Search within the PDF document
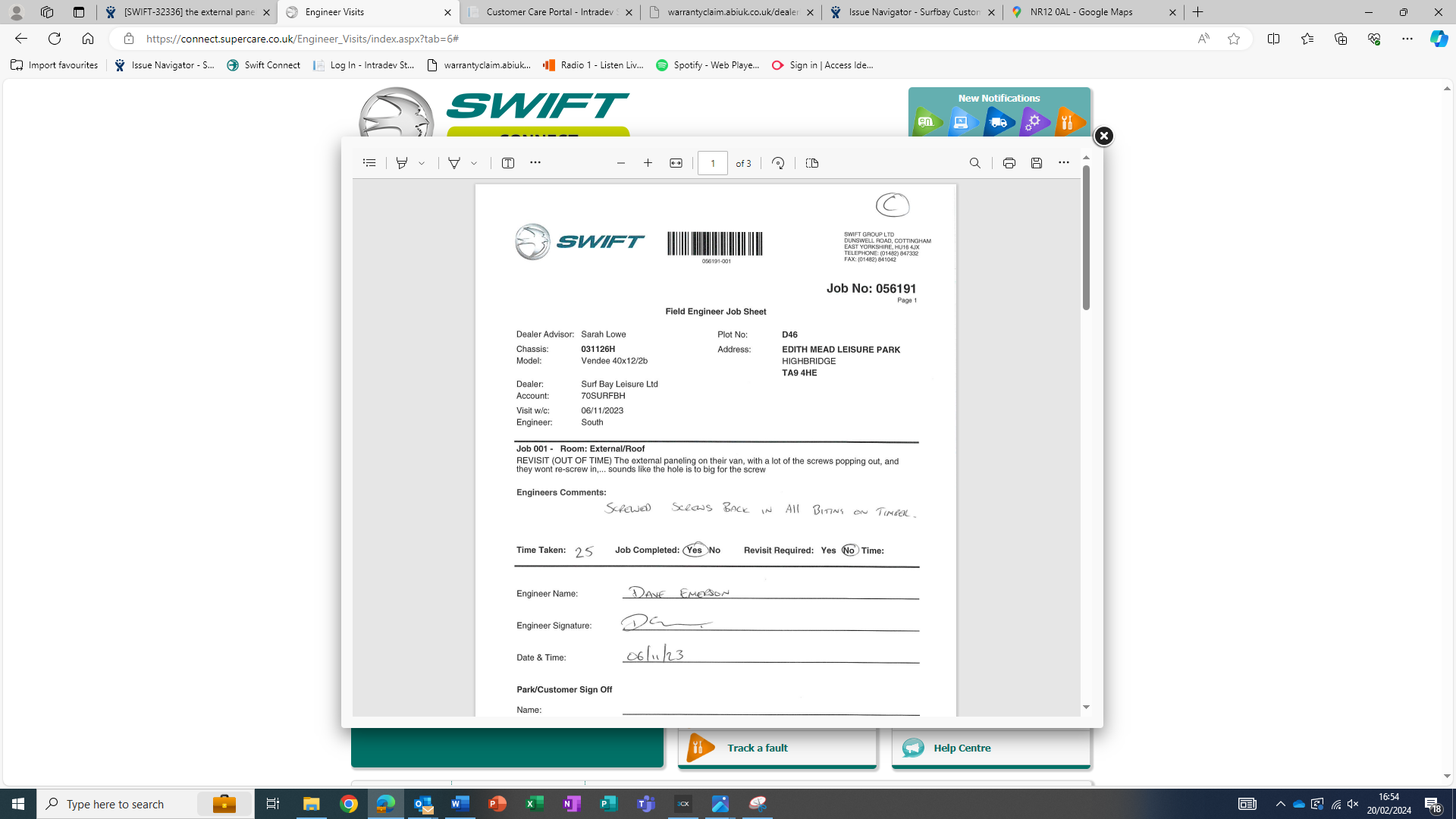The height and width of the screenshot is (819, 1456). tap(975, 163)
